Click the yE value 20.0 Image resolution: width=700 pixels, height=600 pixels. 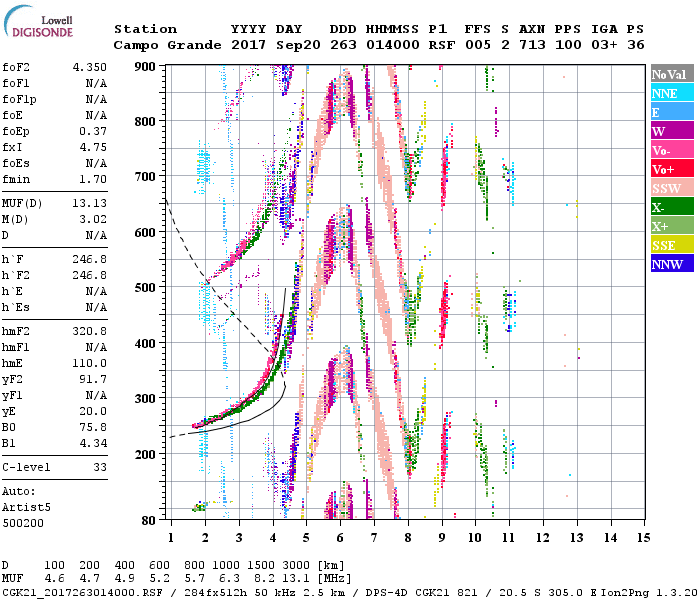(93, 411)
